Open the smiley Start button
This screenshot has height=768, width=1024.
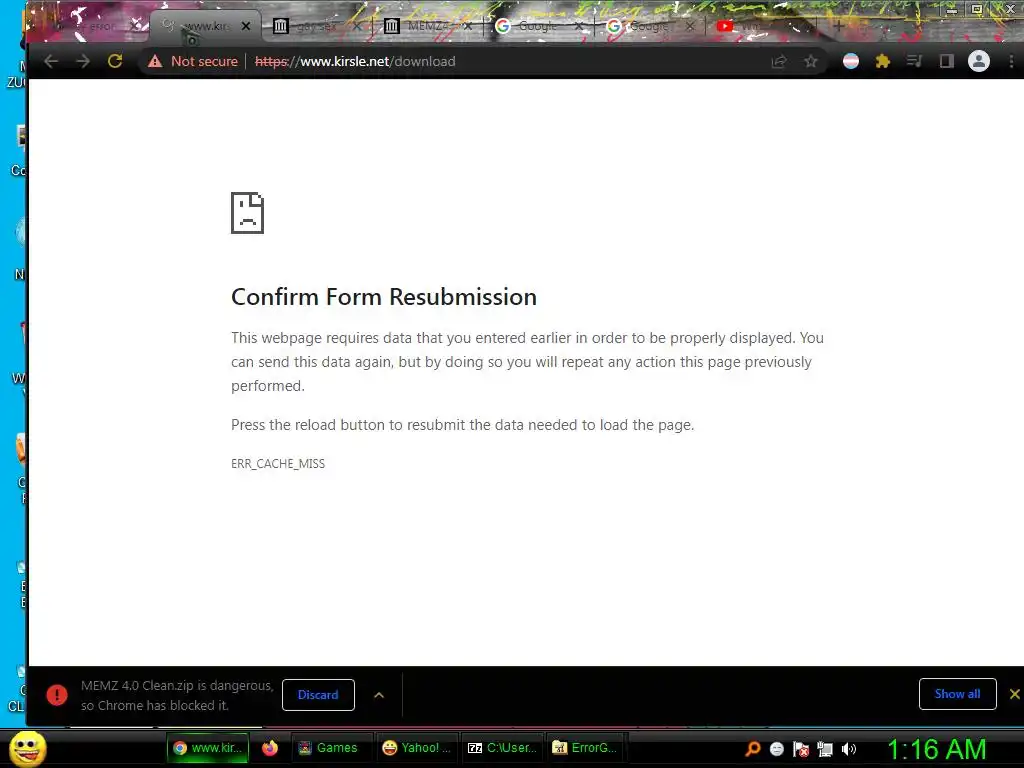28,748
